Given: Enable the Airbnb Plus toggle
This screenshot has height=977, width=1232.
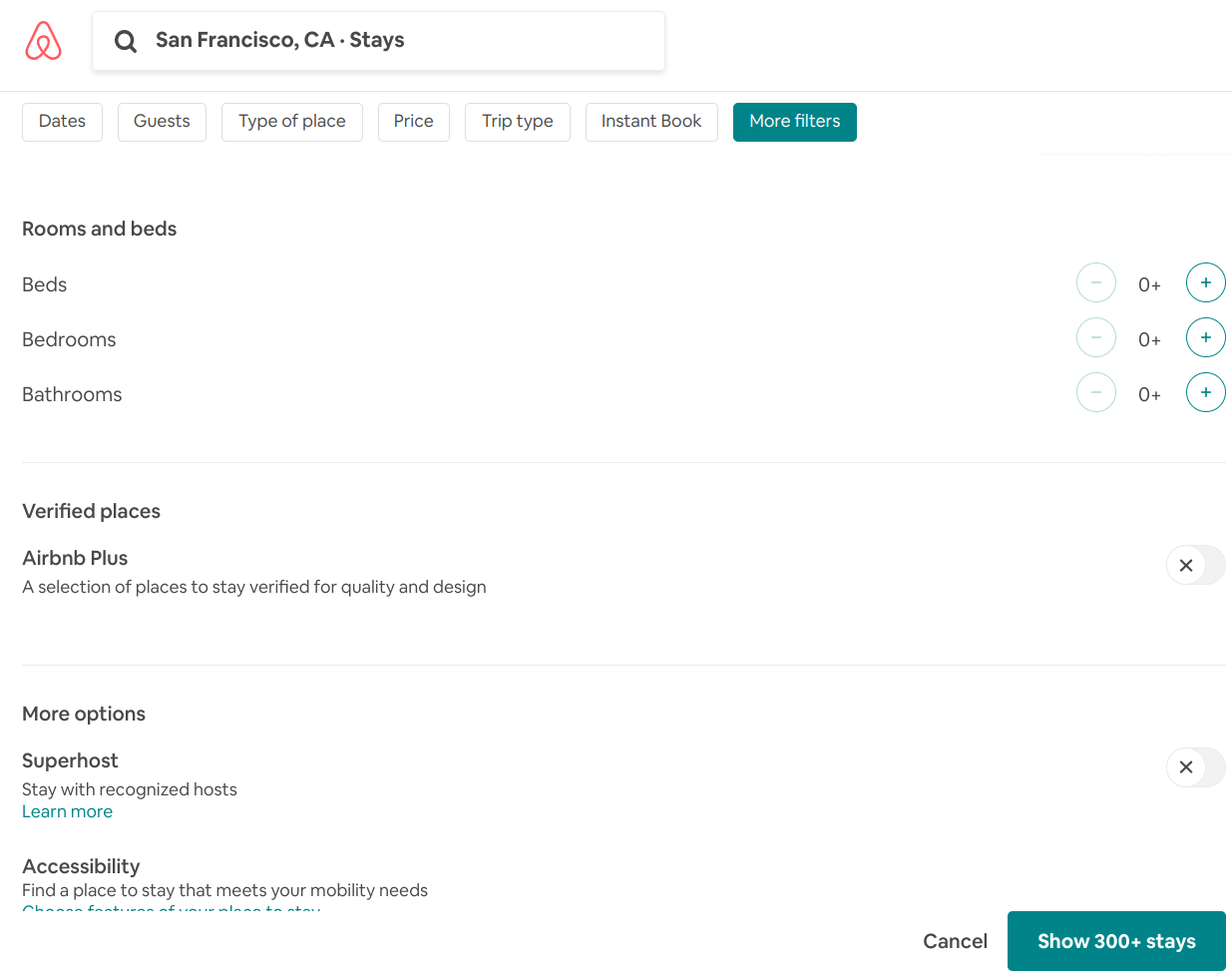Looking at the screenshot, I should [x=1195, y=566].
